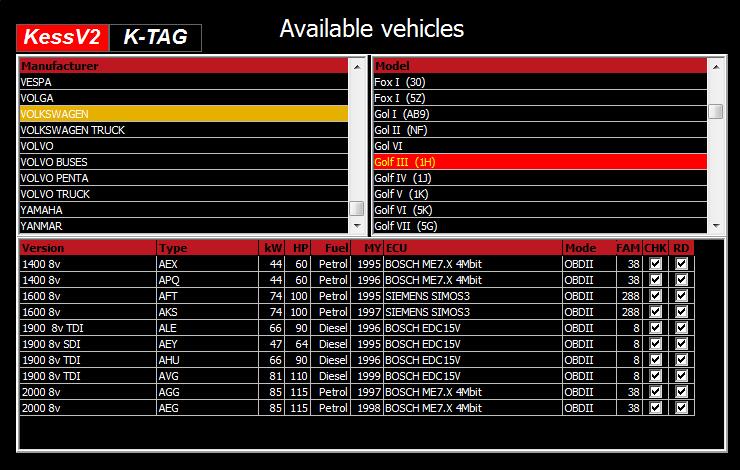The height and width of the screenshot is (470, 740).
Task: Switch to the KessV2 tab
Action: coord(62,37)
